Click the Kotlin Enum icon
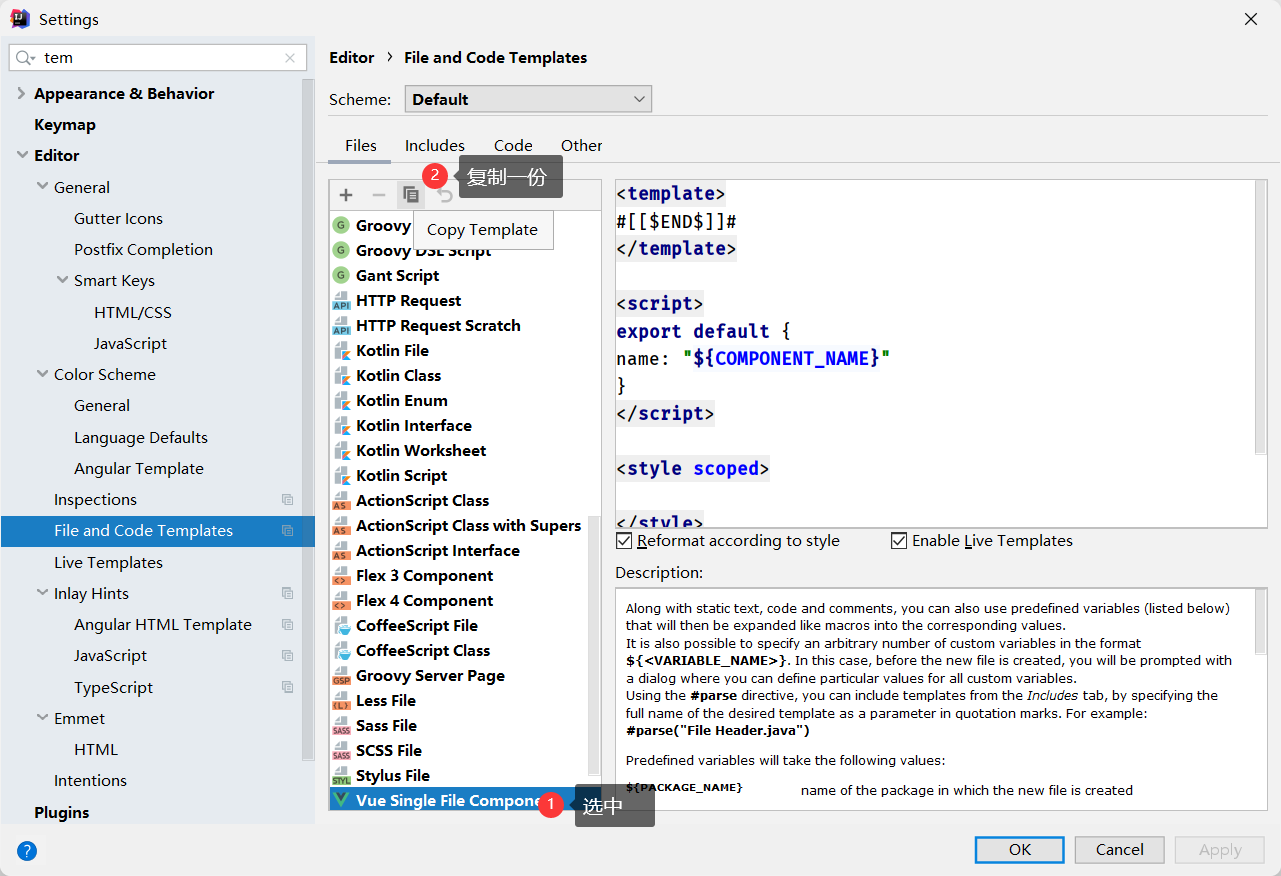1281x876 pixels. (x=341, y=400)
